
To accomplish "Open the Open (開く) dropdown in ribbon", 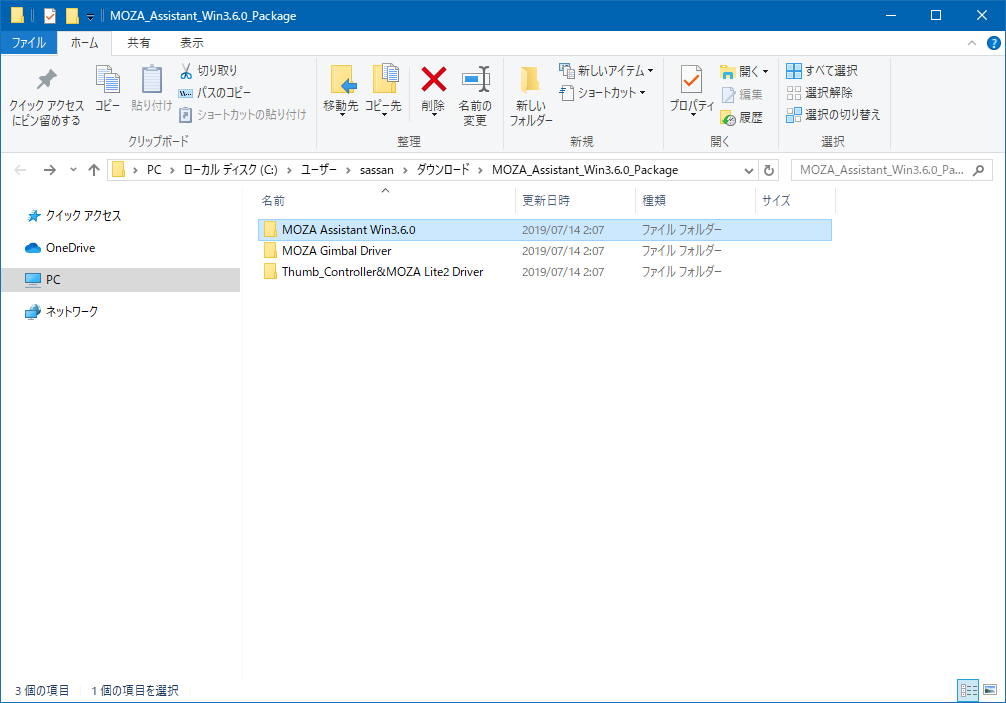I will coord(744,71).
